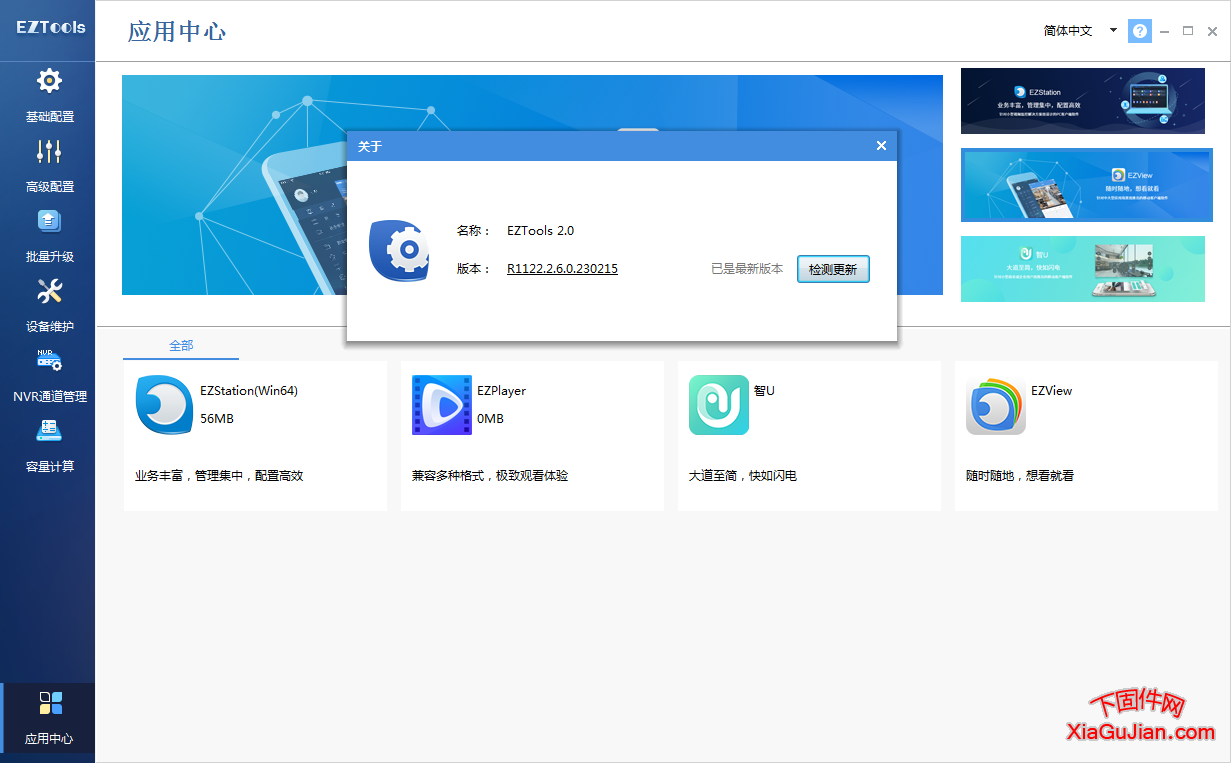Viewport: 1231px width, 763px height.
Task: Click 0MB size text
Action: [x=490, y=419]
